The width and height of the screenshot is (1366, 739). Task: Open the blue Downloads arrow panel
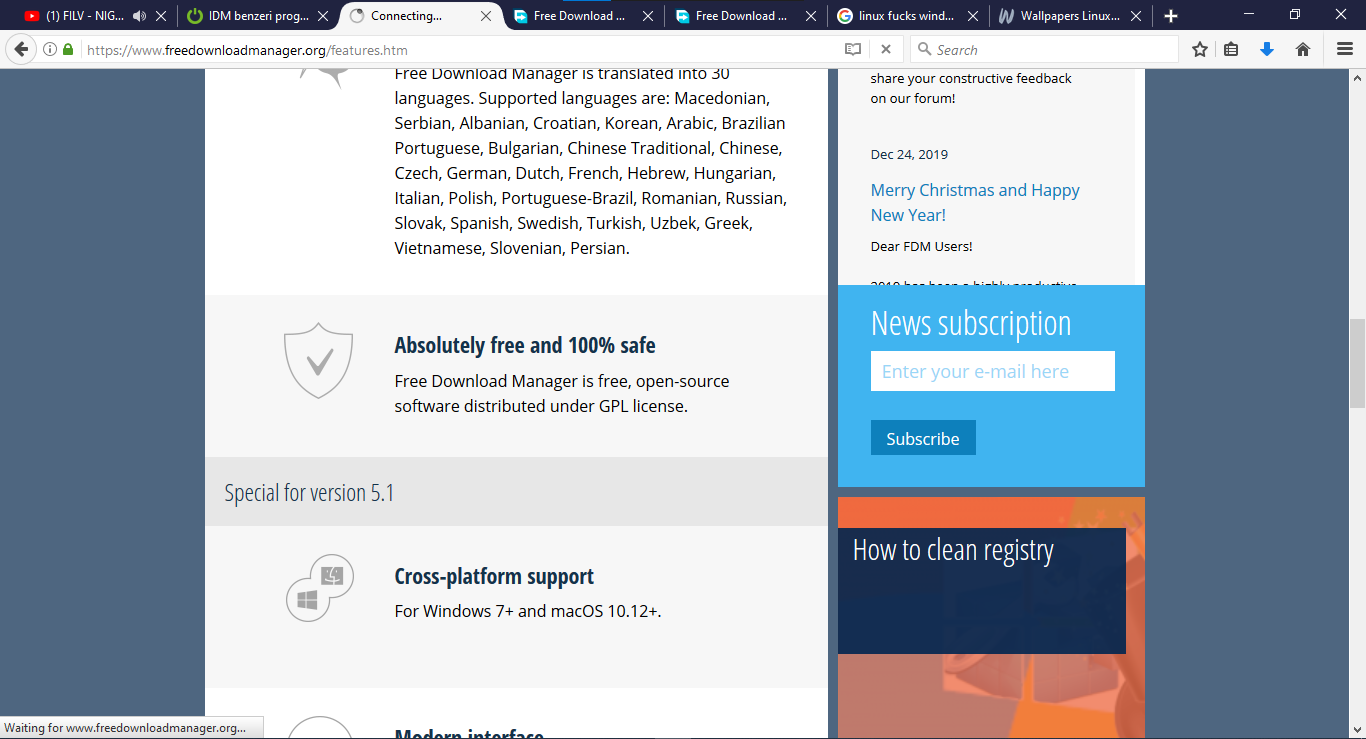tap(1267, 49)
